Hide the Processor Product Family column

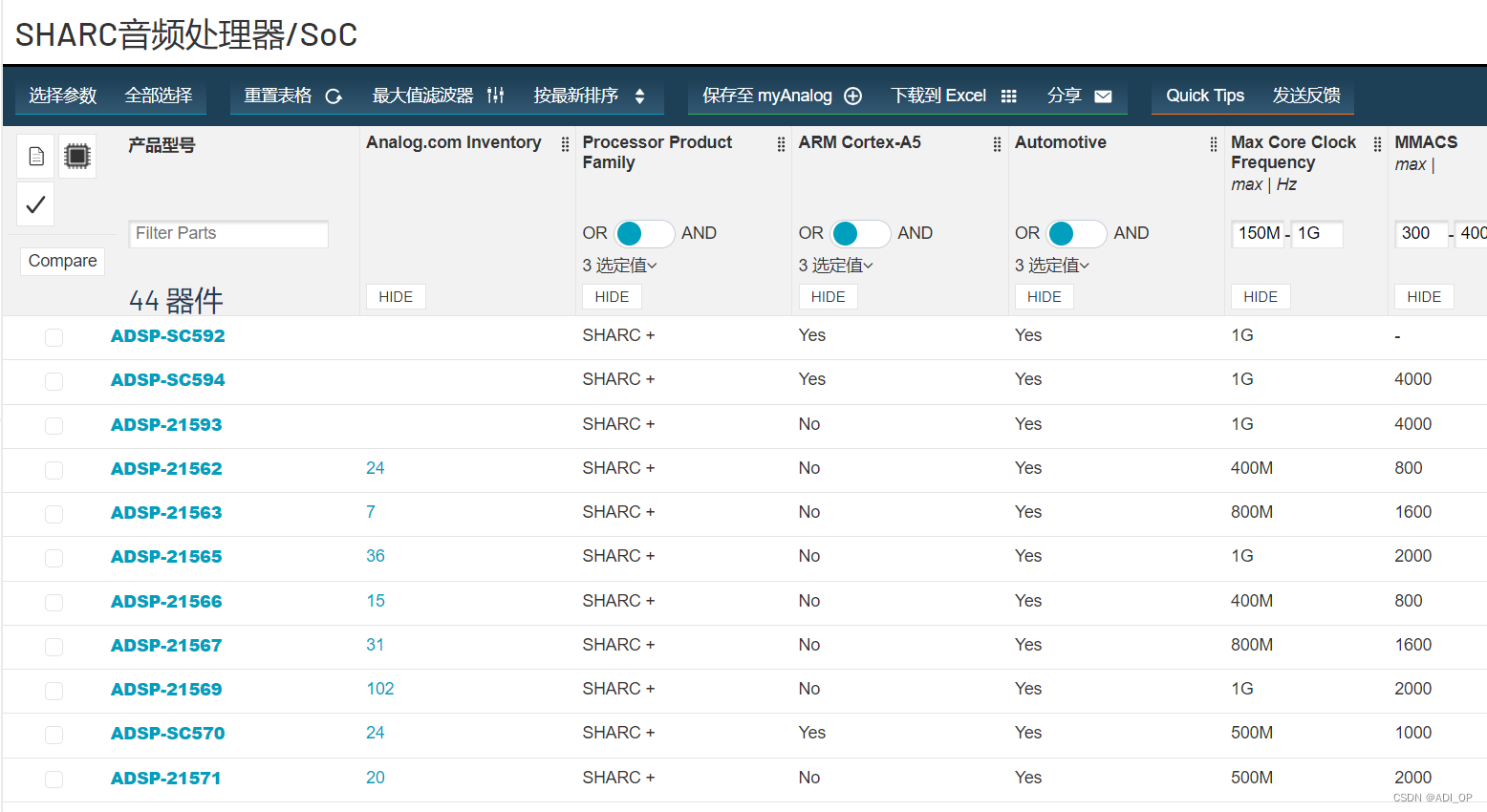tap(612, 297)
